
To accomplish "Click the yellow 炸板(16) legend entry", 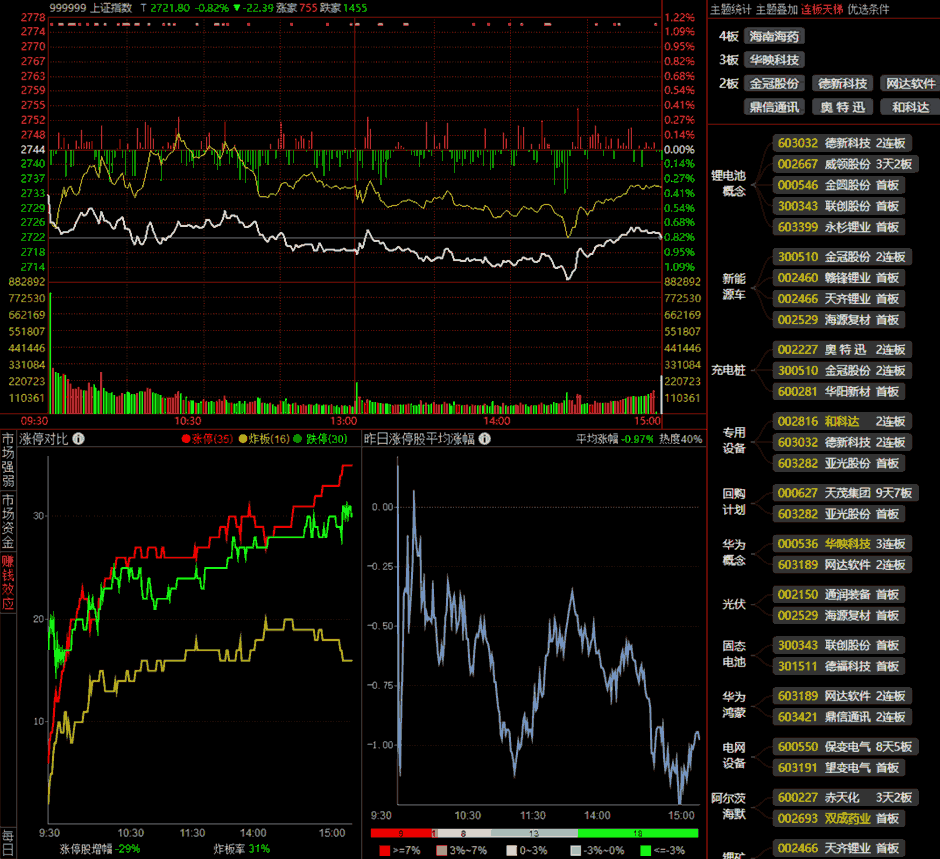I will [x=264, y=439].
